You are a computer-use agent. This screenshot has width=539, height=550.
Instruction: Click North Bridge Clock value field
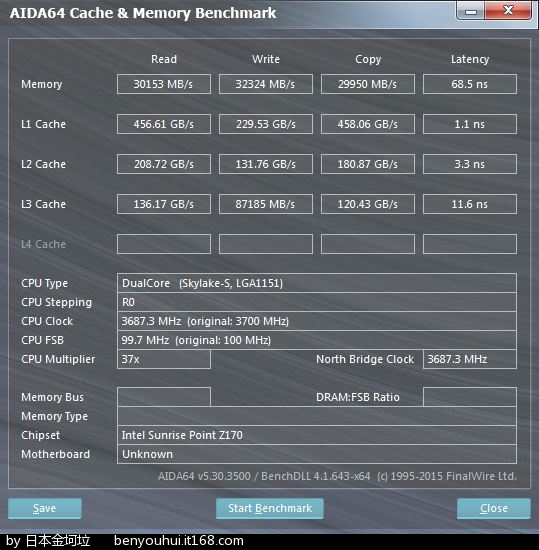470,359
